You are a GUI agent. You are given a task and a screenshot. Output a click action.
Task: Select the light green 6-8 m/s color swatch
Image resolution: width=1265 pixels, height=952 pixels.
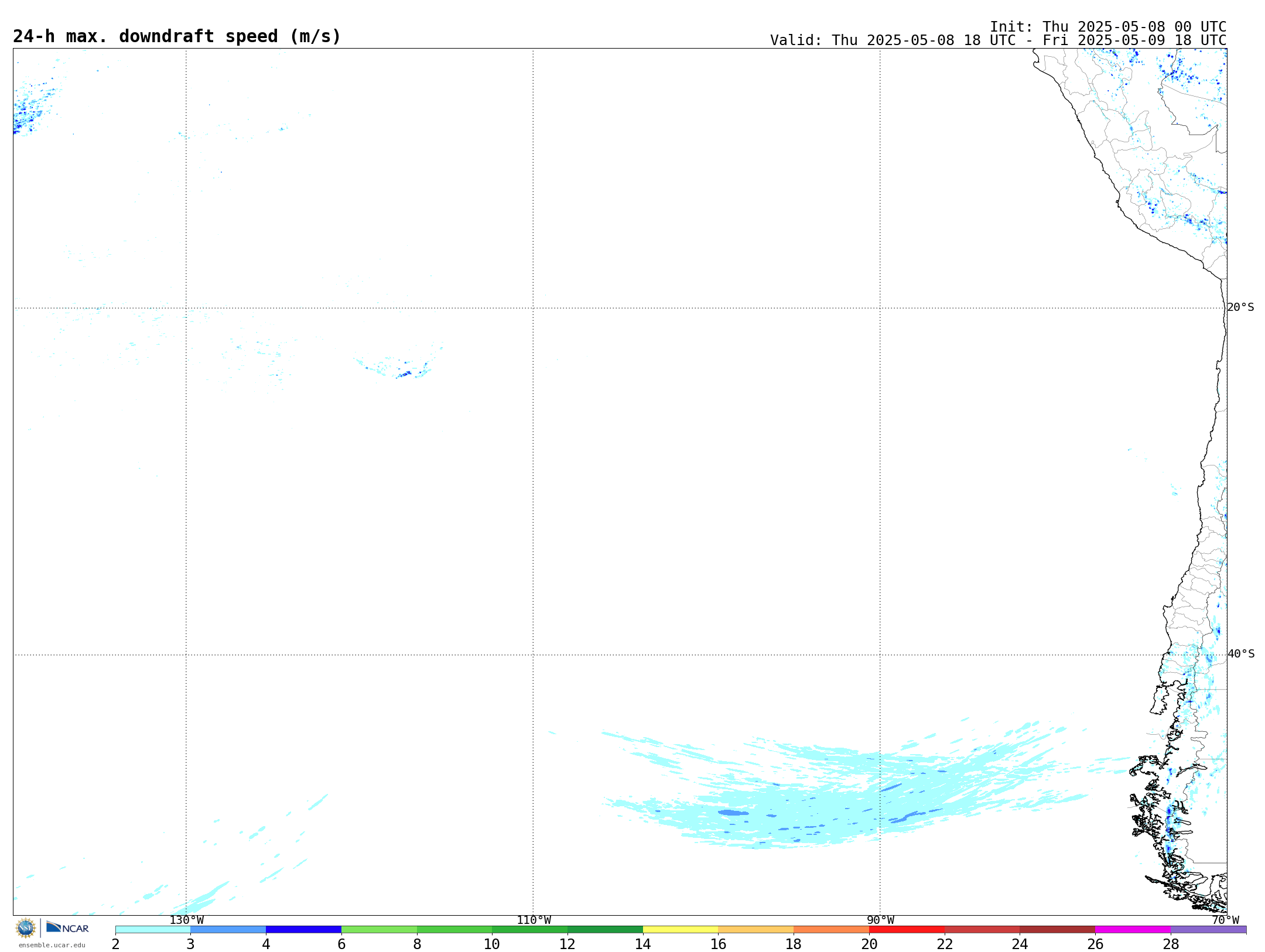[x=379, y=930]
